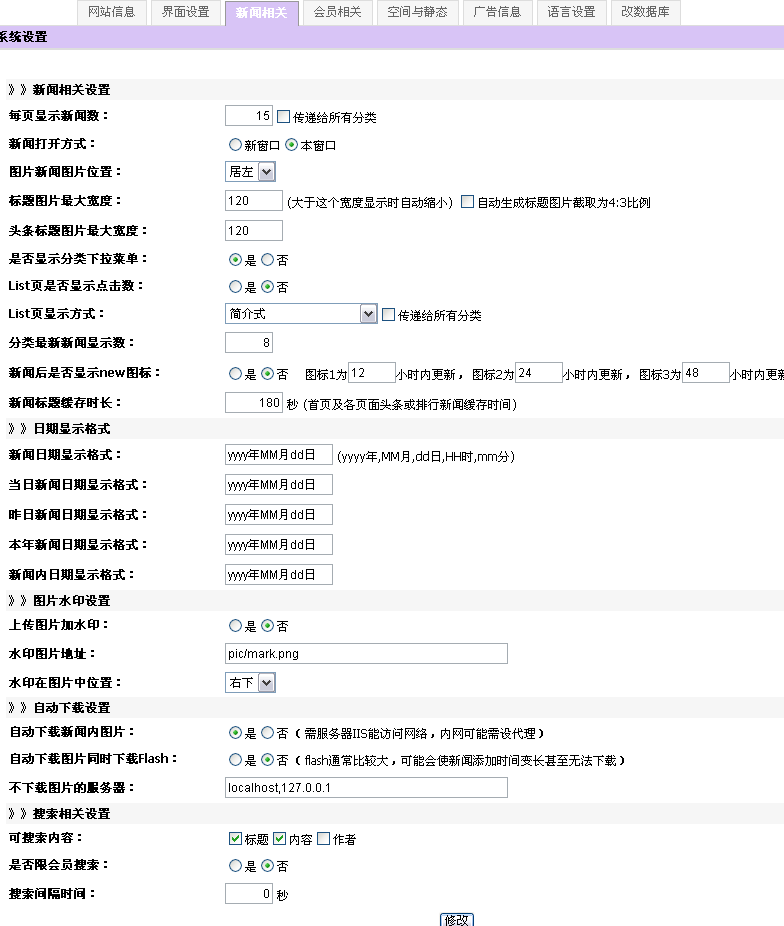The width and height of the screenshot is (784, 926).
Task: Select 否 for List页是否显示点击数
Action: tap(267, 286)
